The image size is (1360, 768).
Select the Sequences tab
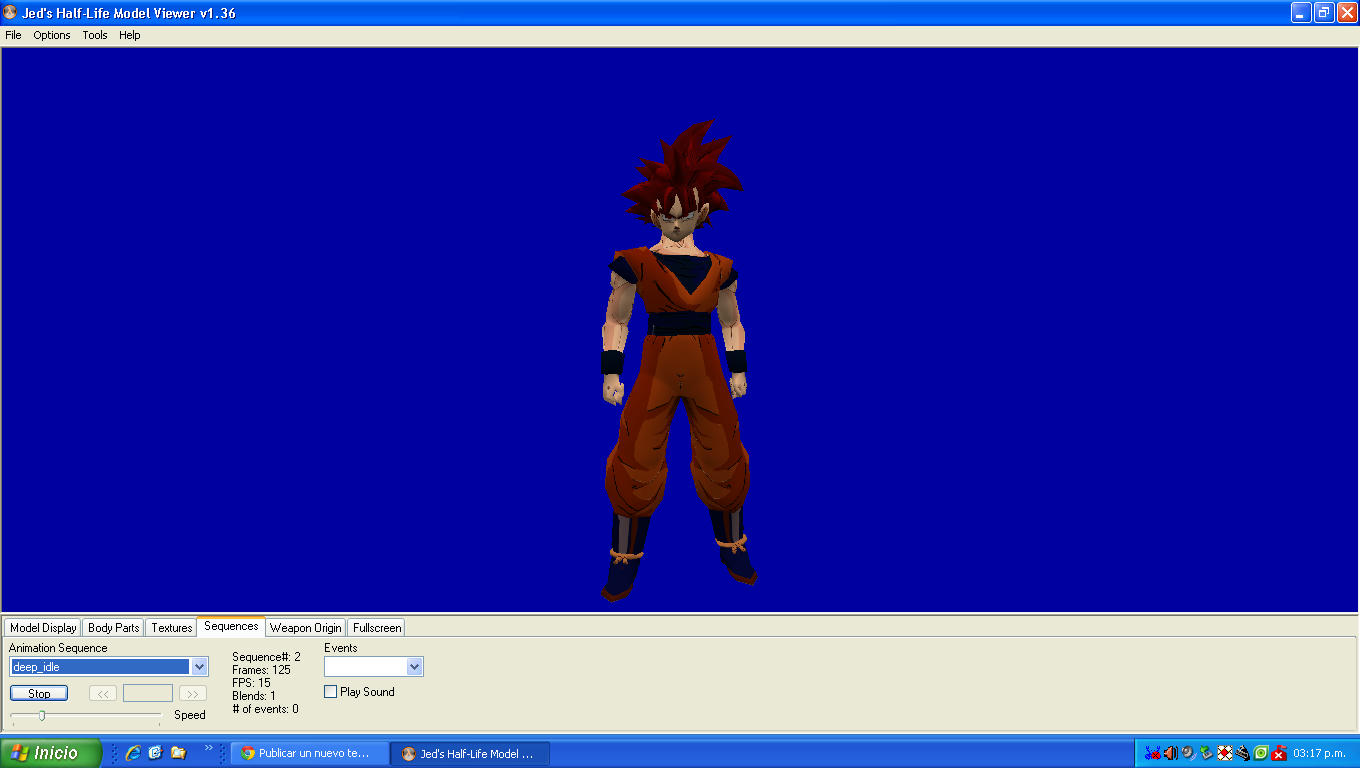point(231,627)
